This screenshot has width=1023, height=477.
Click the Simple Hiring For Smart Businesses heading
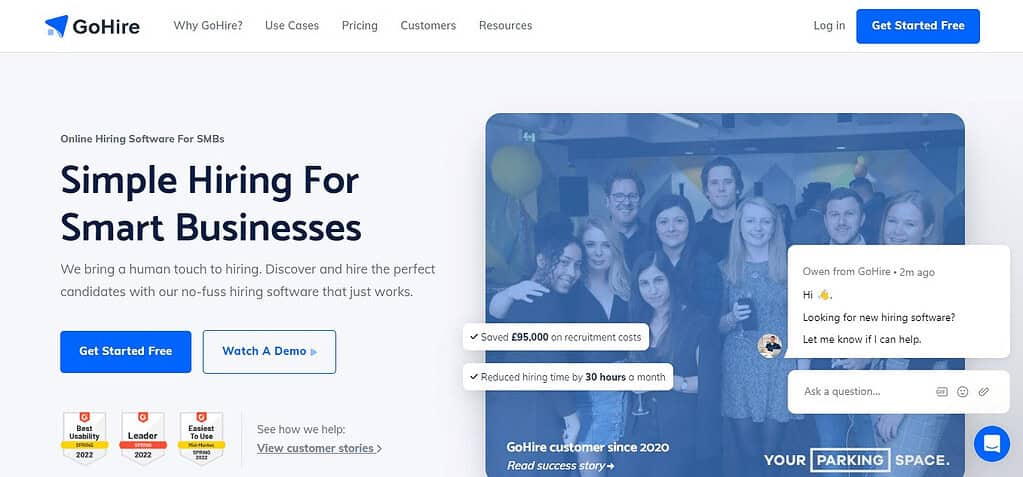211,204
